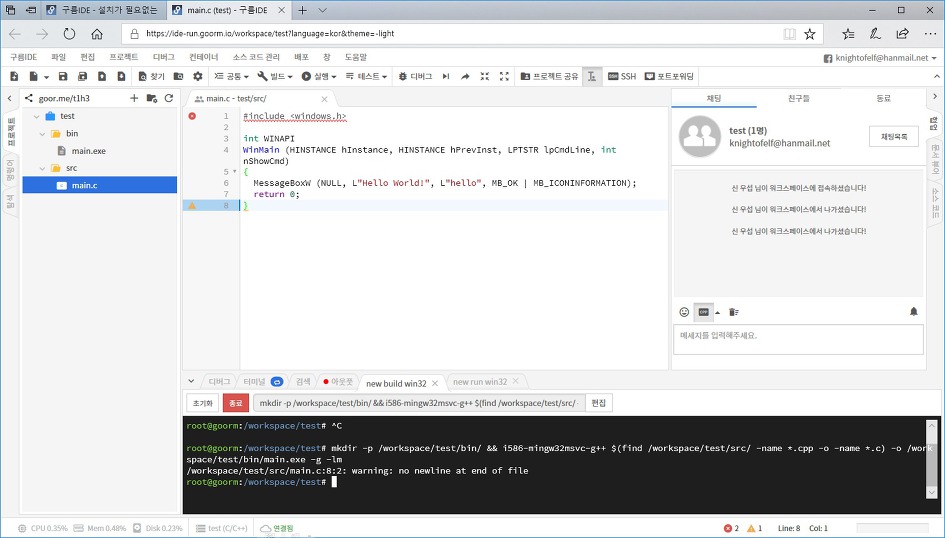Viewport: 945px width, 538px height.
Task: Collapse the bin folder in the tree
Action: tap(42, 134)
